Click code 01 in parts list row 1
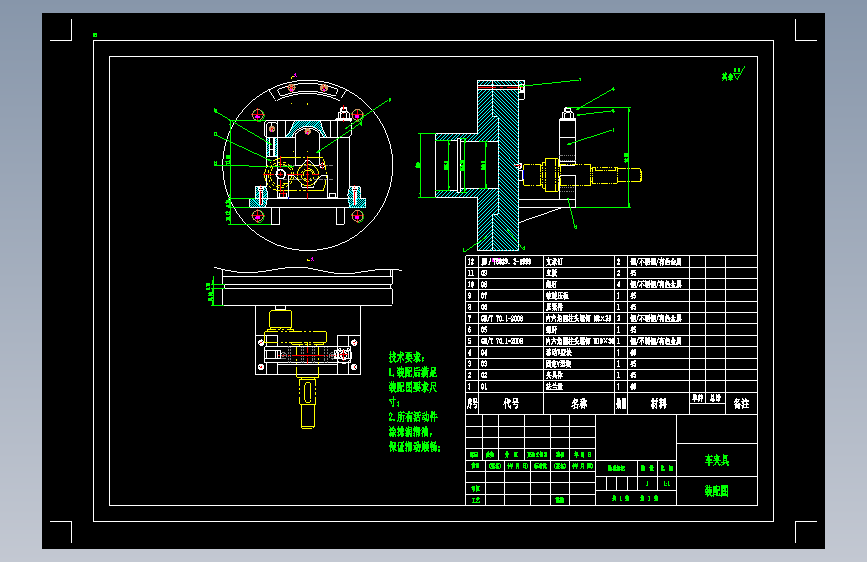 click(484, 387)
